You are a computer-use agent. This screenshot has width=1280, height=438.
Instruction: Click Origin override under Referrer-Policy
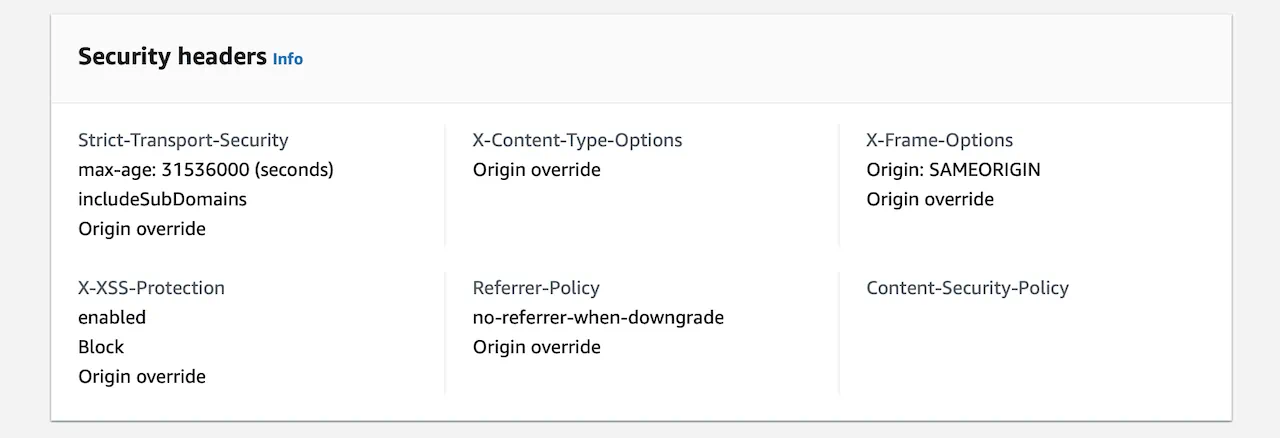tap(536, 347)
